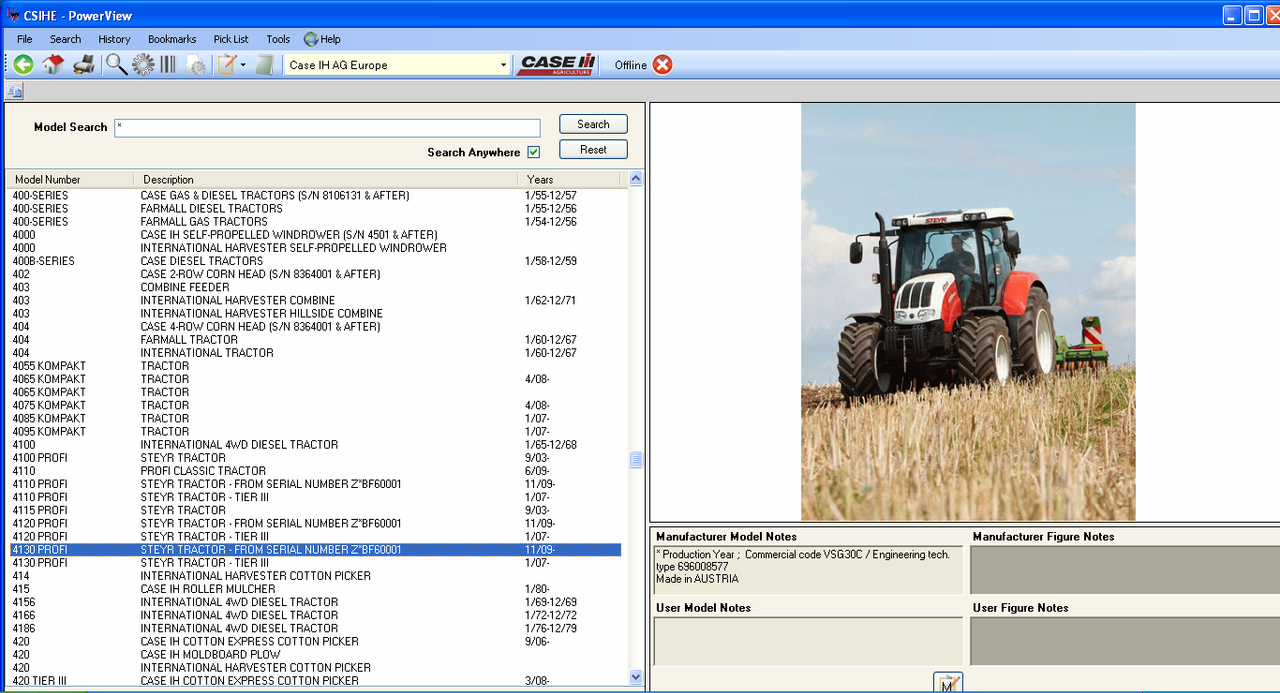Click the barcode-style toolbar icon
This screenshot has width=1280, height=693.
pos(168,65)
